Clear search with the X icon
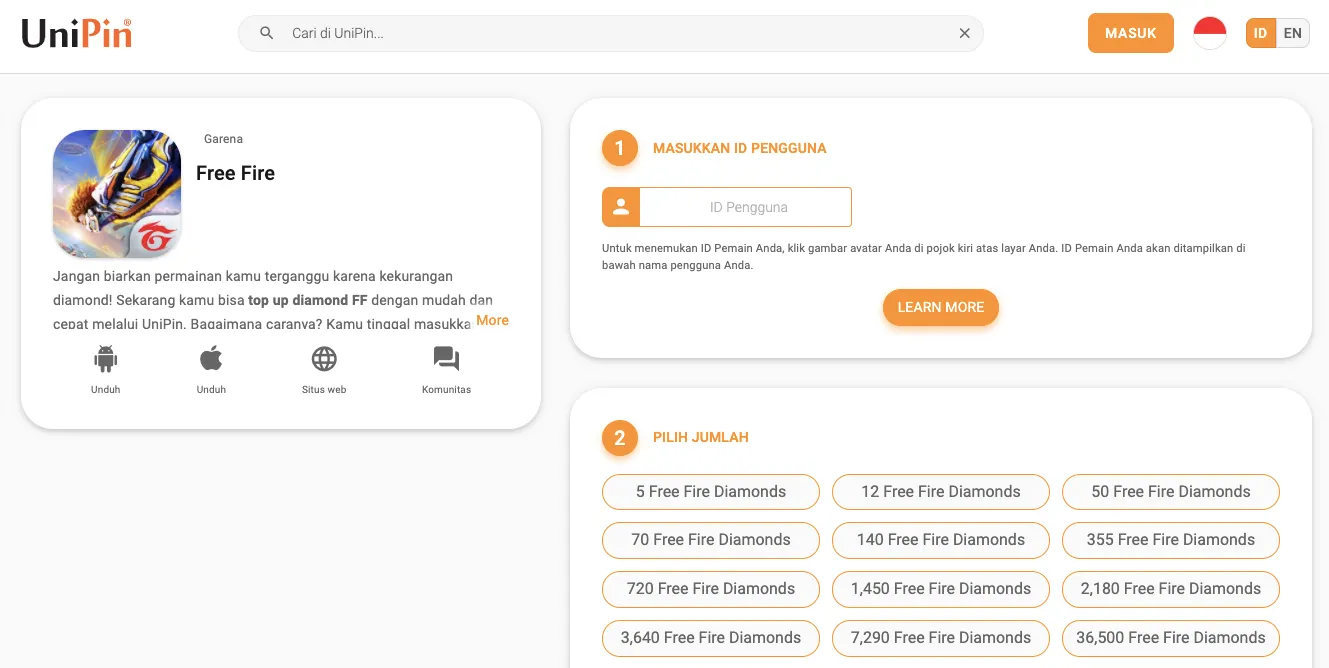The height and width of the screenshot is (668, 1329). 964,33
